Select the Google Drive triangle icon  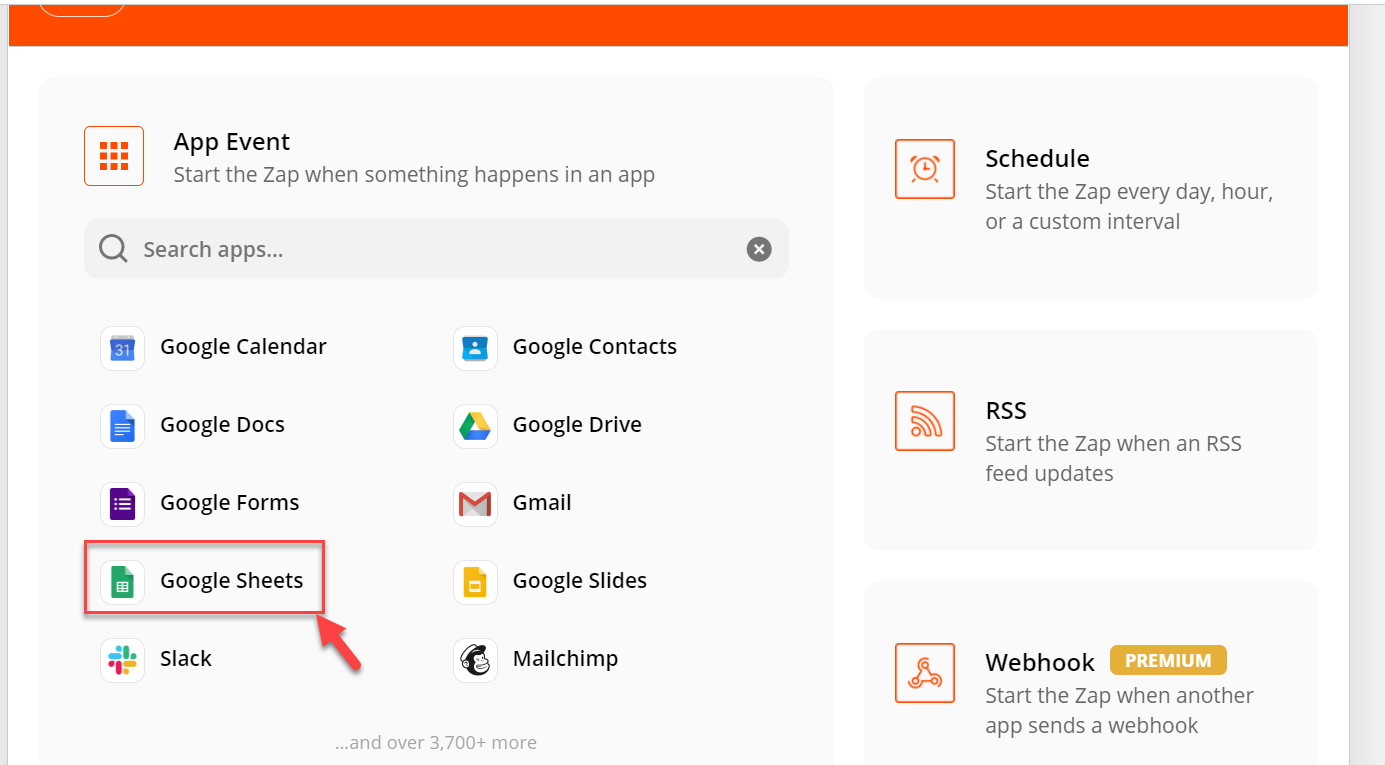click(475, 426)
